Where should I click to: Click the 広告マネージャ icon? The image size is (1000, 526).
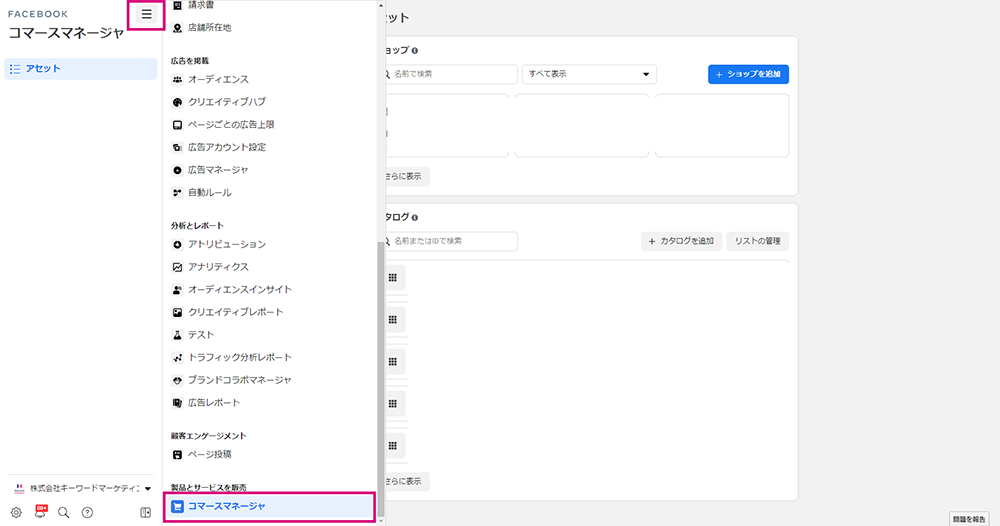[x=177, y=170]
